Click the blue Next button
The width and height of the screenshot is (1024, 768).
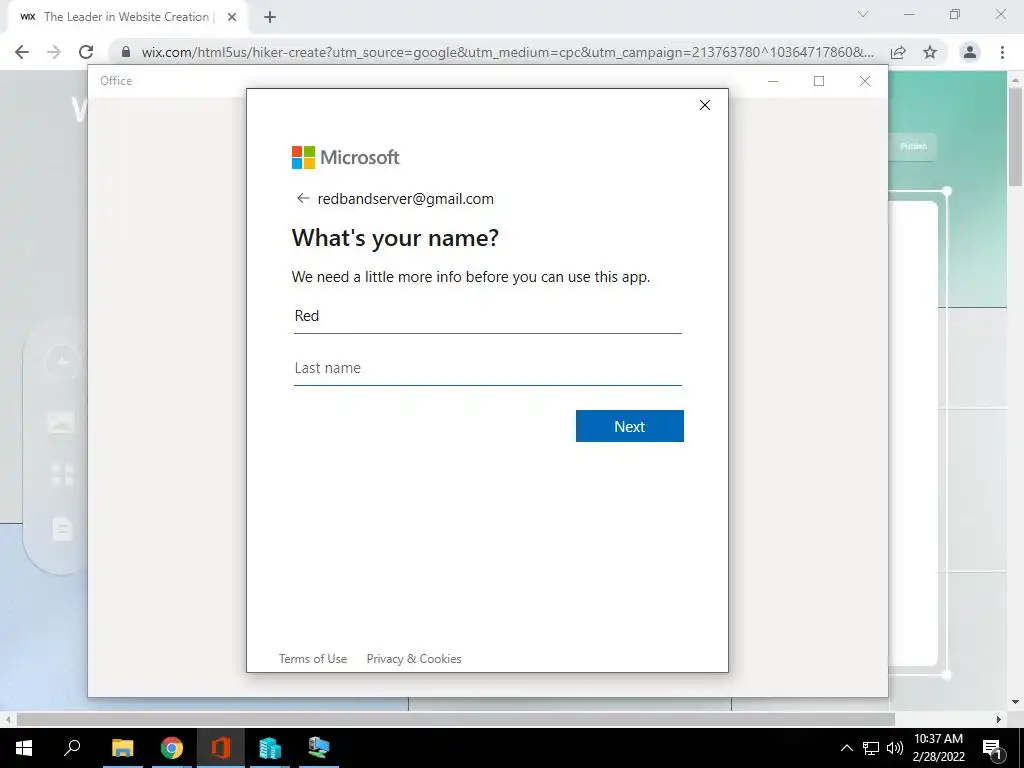[x=630, y=426]
